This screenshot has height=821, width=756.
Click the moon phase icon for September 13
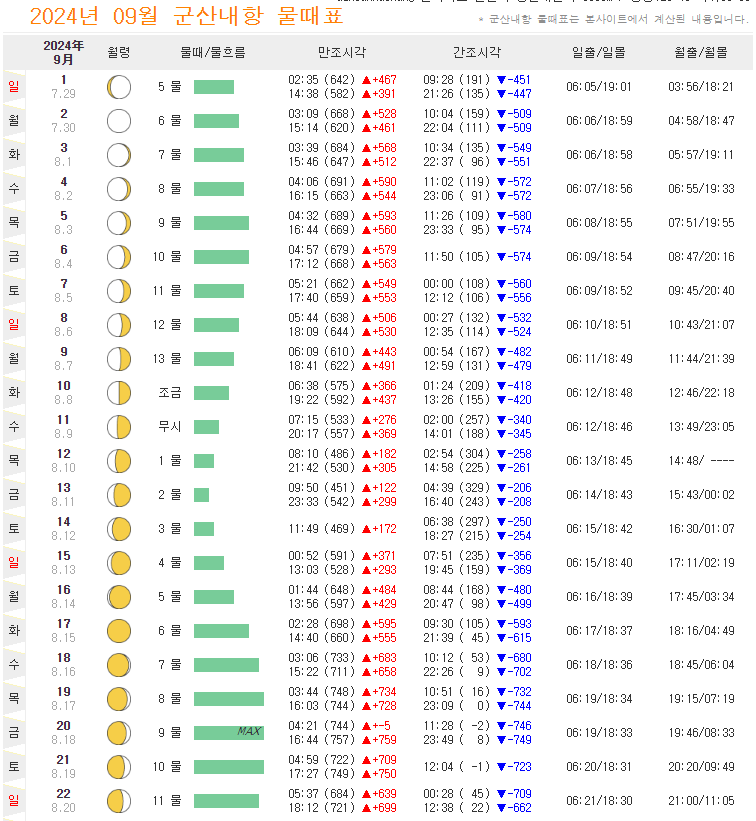pos(119,495)
